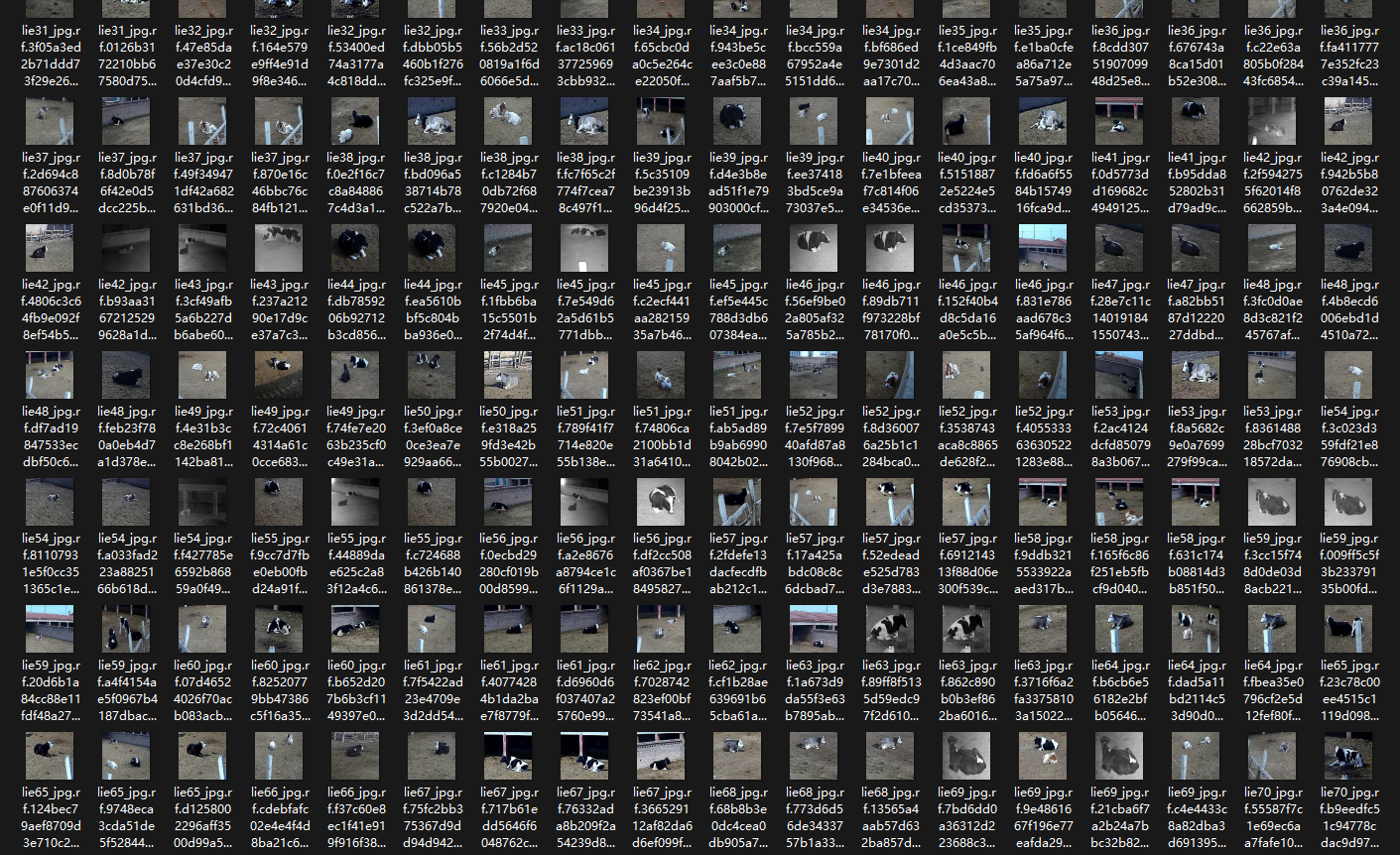Click the lie48_jpg.rf.3fc0d0ae thumbnail

click(1272, 248)
